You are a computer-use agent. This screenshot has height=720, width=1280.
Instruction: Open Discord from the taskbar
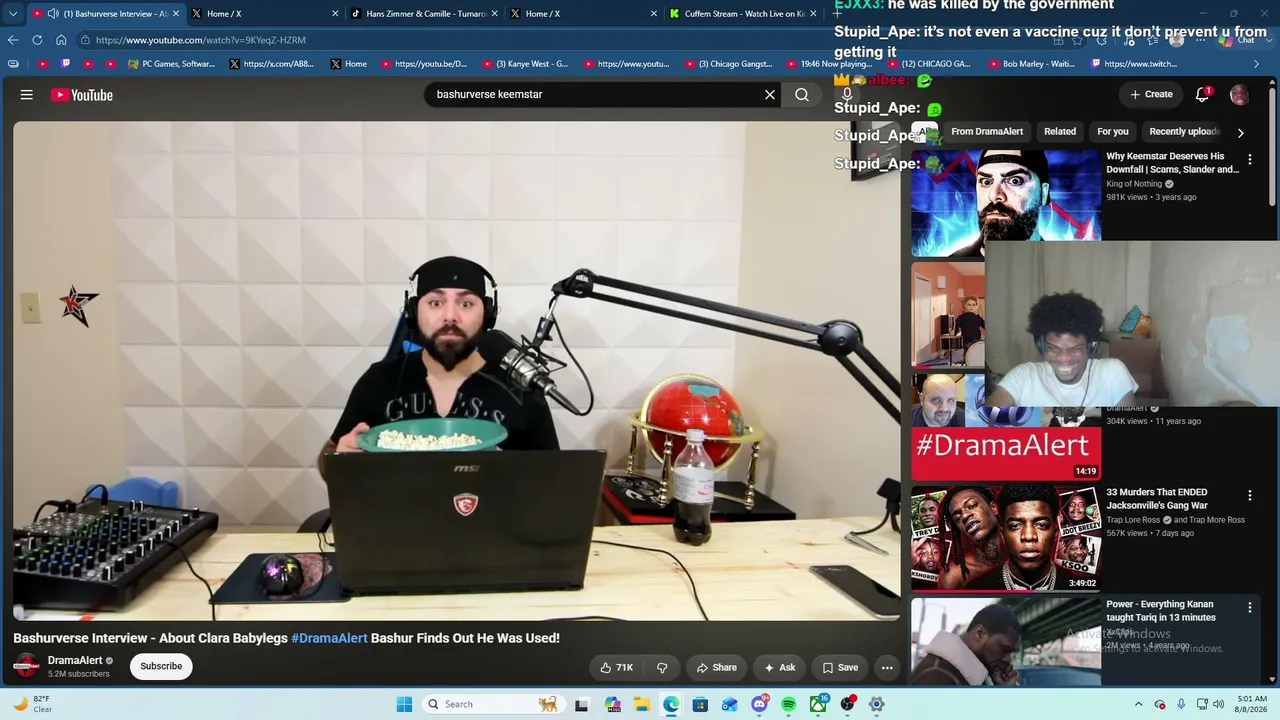pyautogui.click(x=759, y=704)
